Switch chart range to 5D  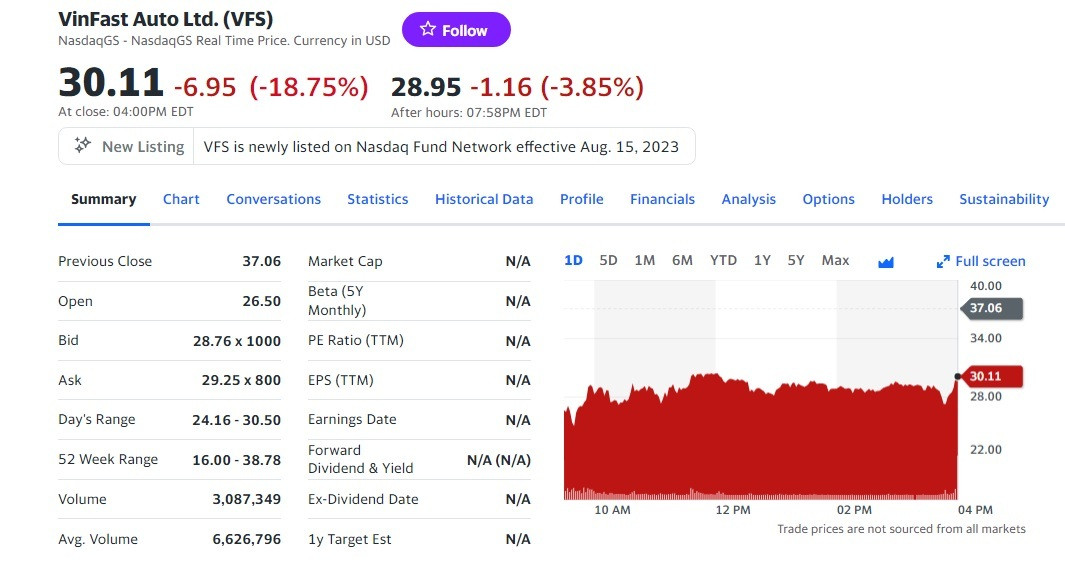click(608, 261)
